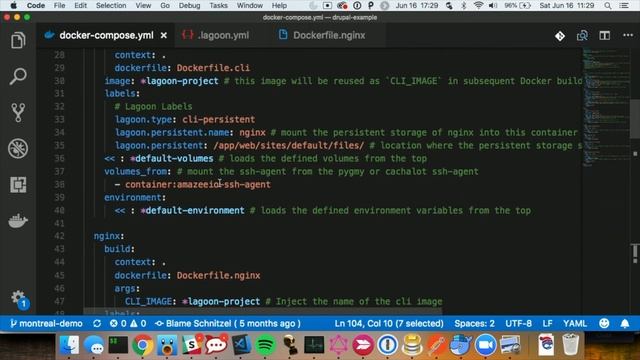Click 'cli-persistent' value on line 33
This screenshot has height=360, width=640.
218,120
